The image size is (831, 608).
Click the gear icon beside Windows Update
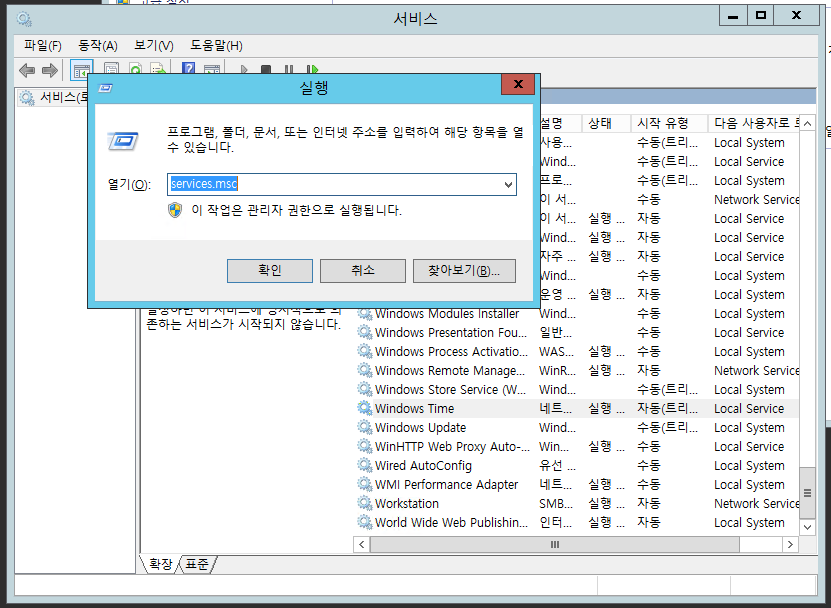pyautogui.click(x=365, y=427)
